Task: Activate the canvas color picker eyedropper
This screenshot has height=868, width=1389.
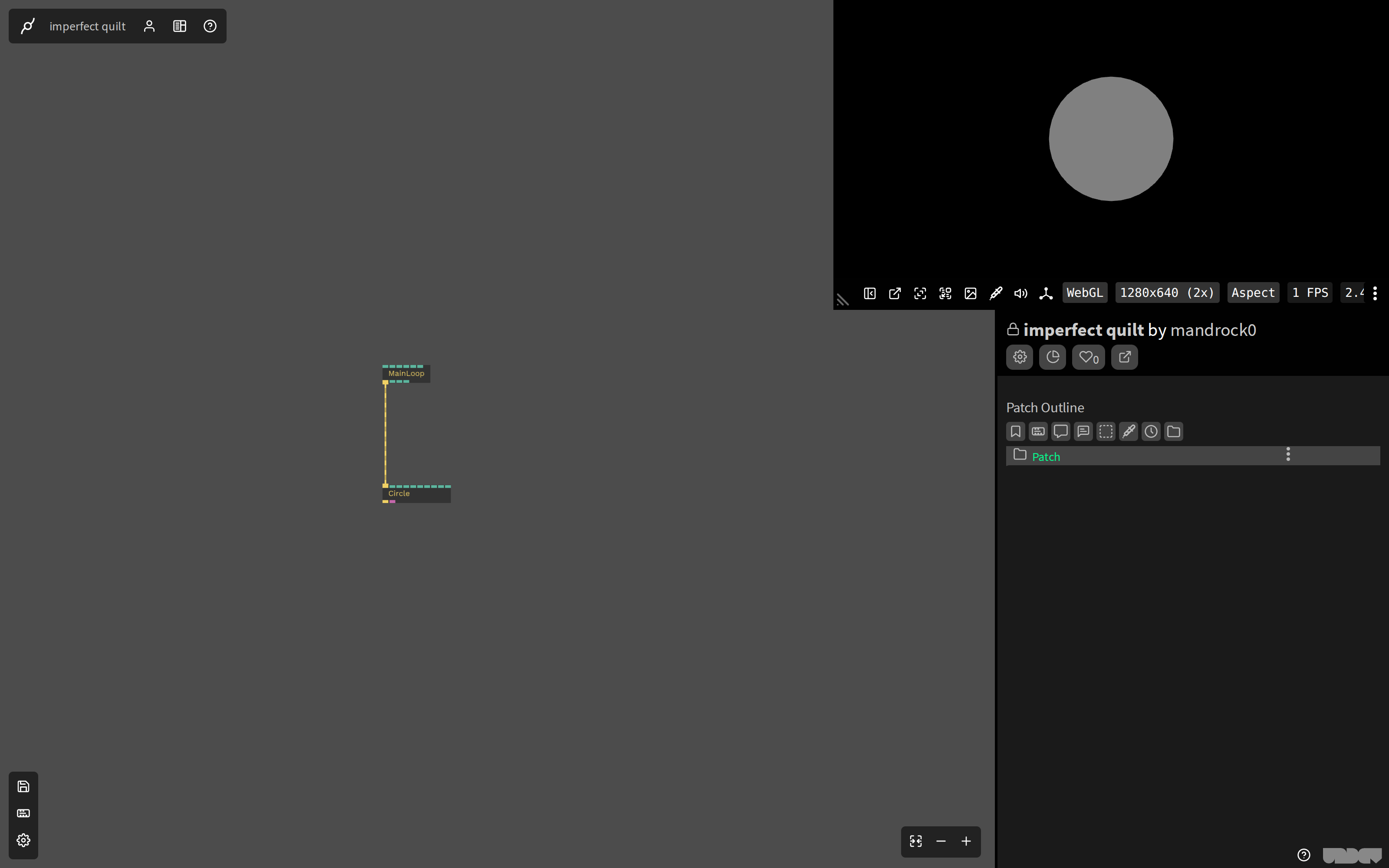Action: click(996, 293)
